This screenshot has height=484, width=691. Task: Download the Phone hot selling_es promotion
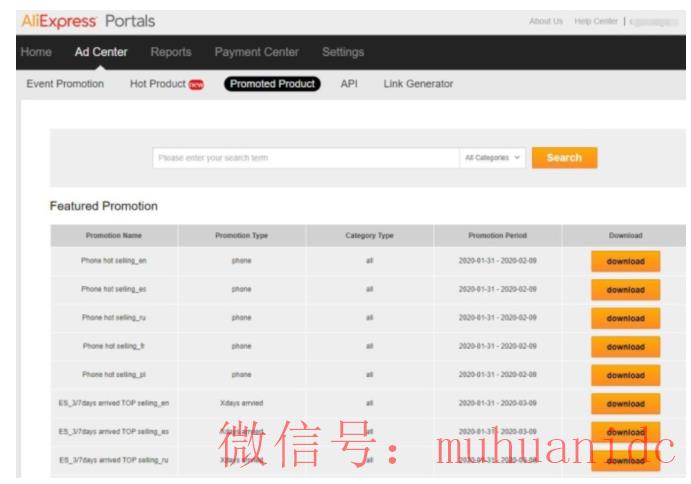(625, 290)
